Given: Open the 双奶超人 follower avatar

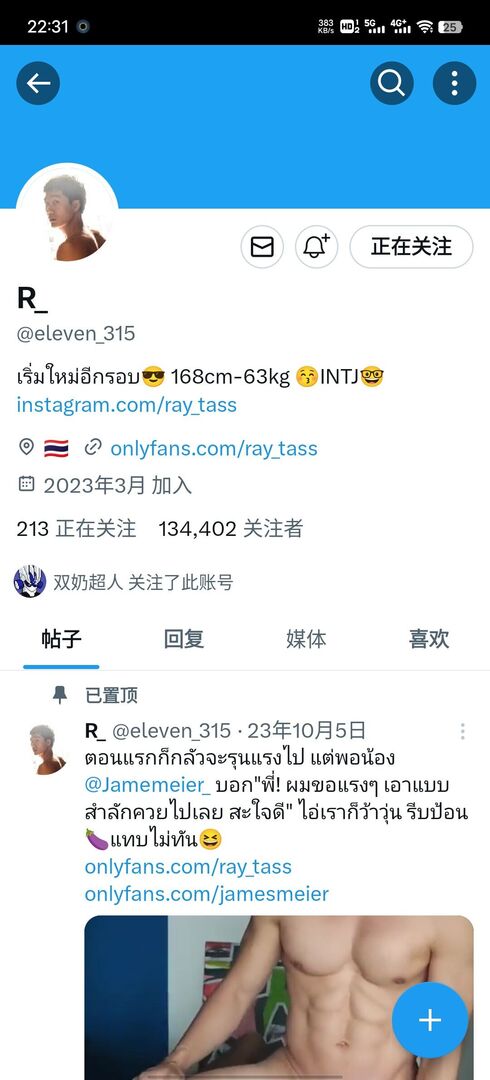Looking at the screenshot, I should (x=30, y=582).
